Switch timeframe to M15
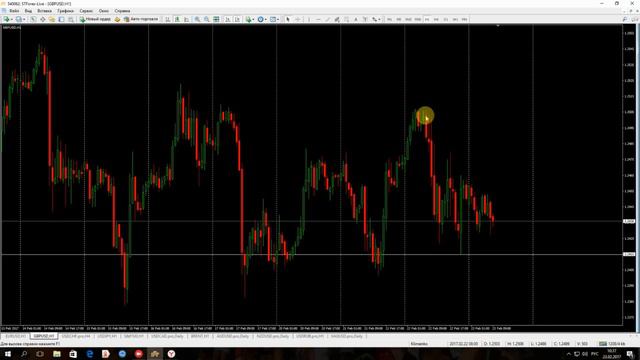The image size is (640, 360). tap(408, 19)
